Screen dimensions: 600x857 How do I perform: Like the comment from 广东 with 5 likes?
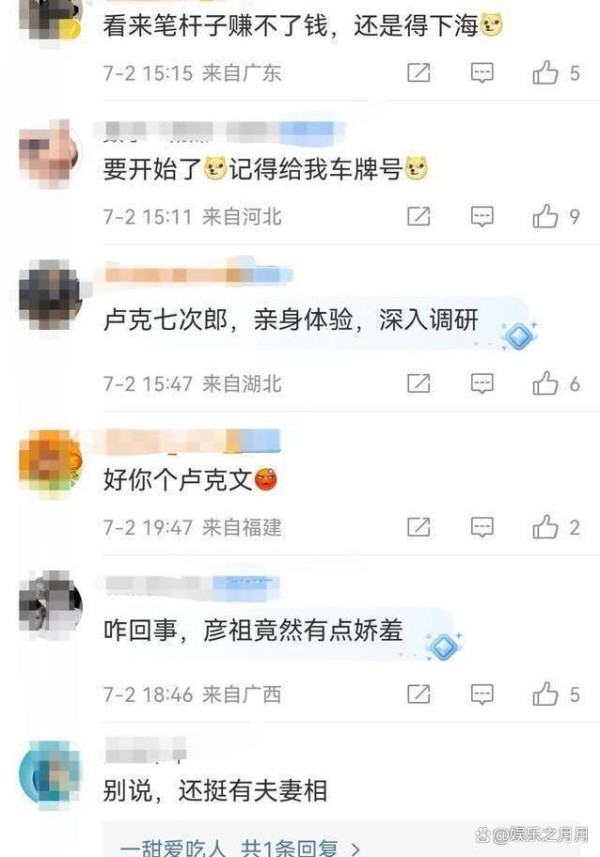[x=545, y=73]
